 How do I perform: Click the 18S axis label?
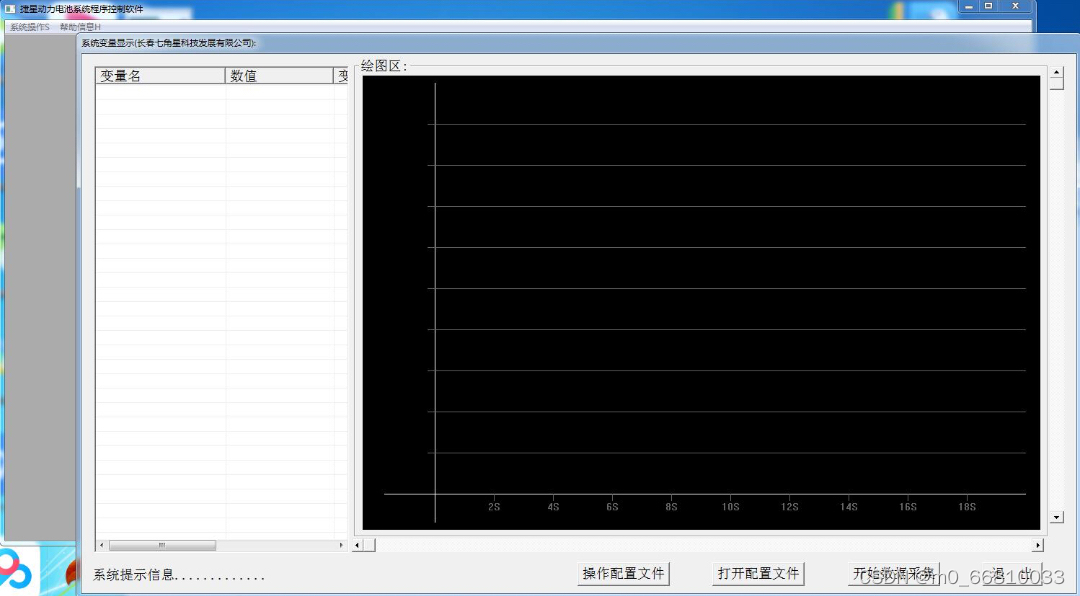pyautogui.click(x=967, y=506)
